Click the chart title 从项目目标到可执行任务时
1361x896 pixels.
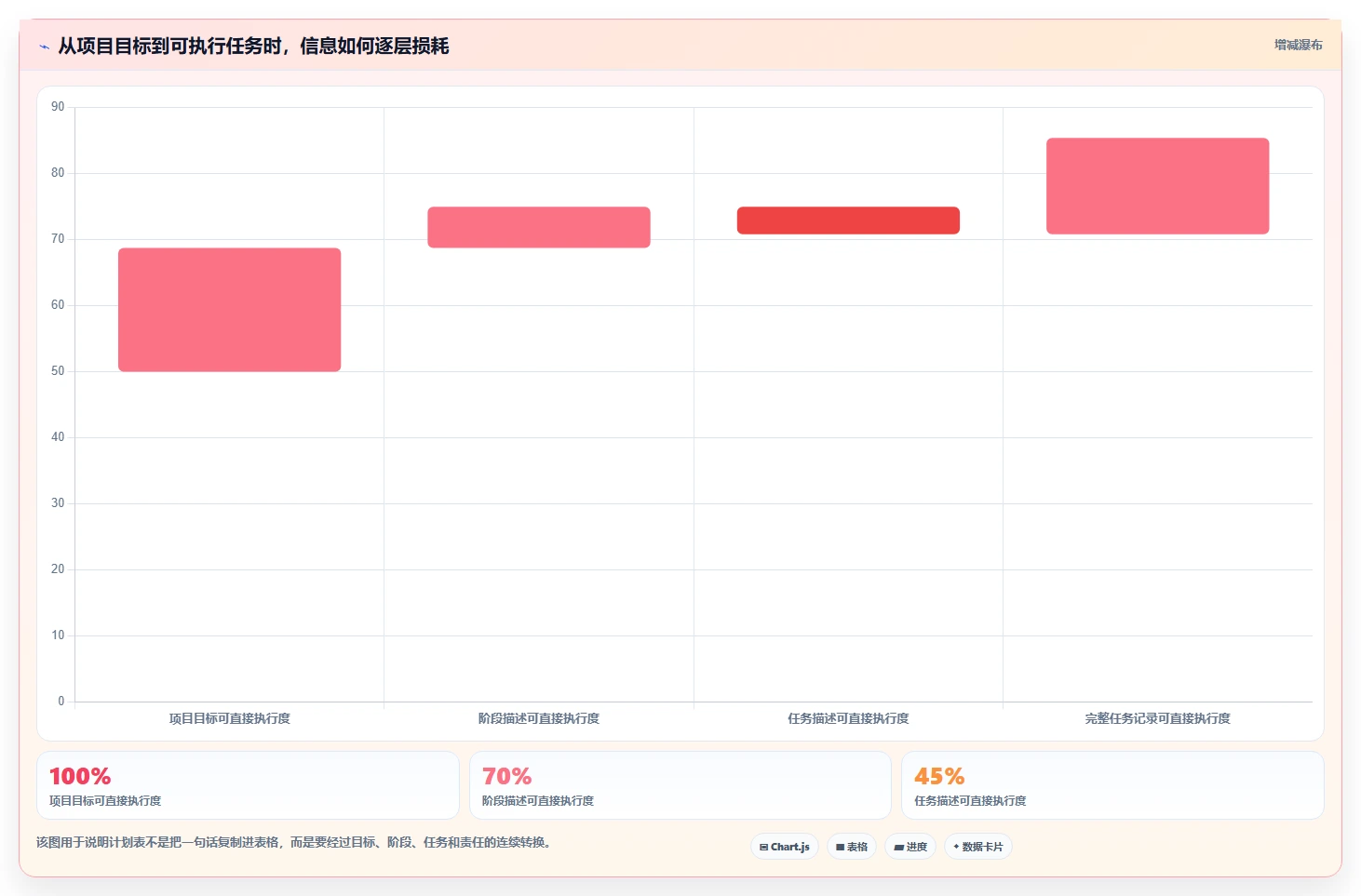pyautogui.click(x=253, y=46)
